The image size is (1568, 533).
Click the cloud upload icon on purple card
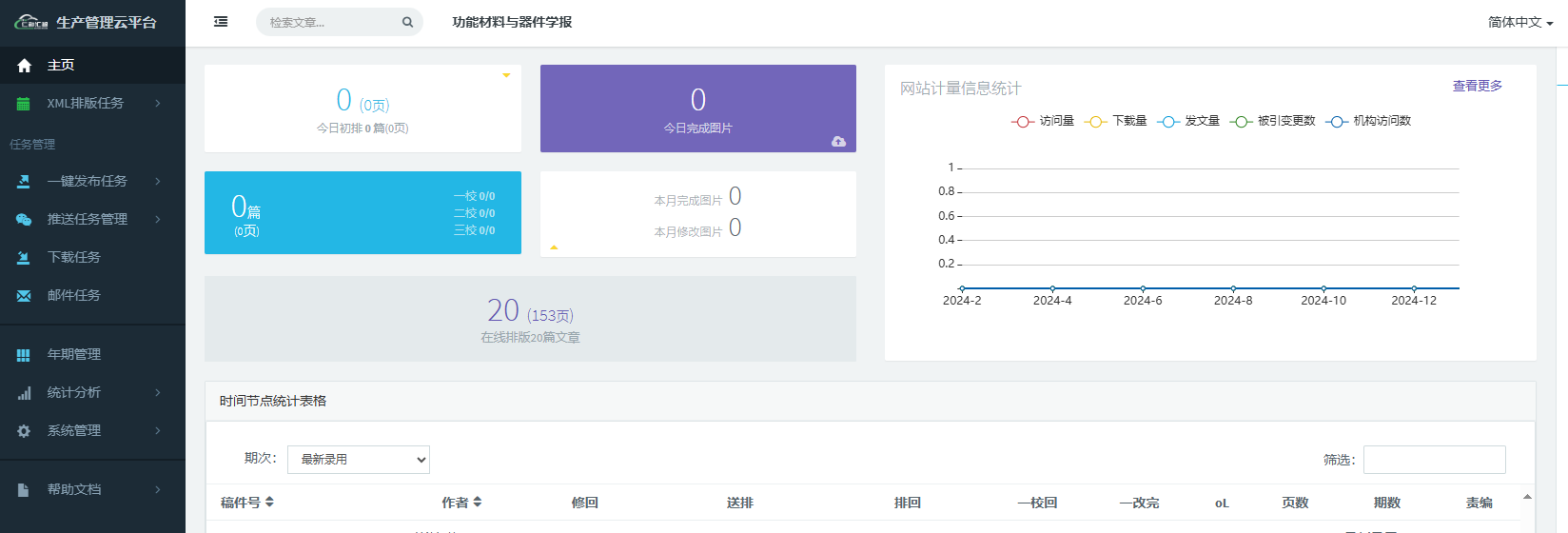pos(838,142)
